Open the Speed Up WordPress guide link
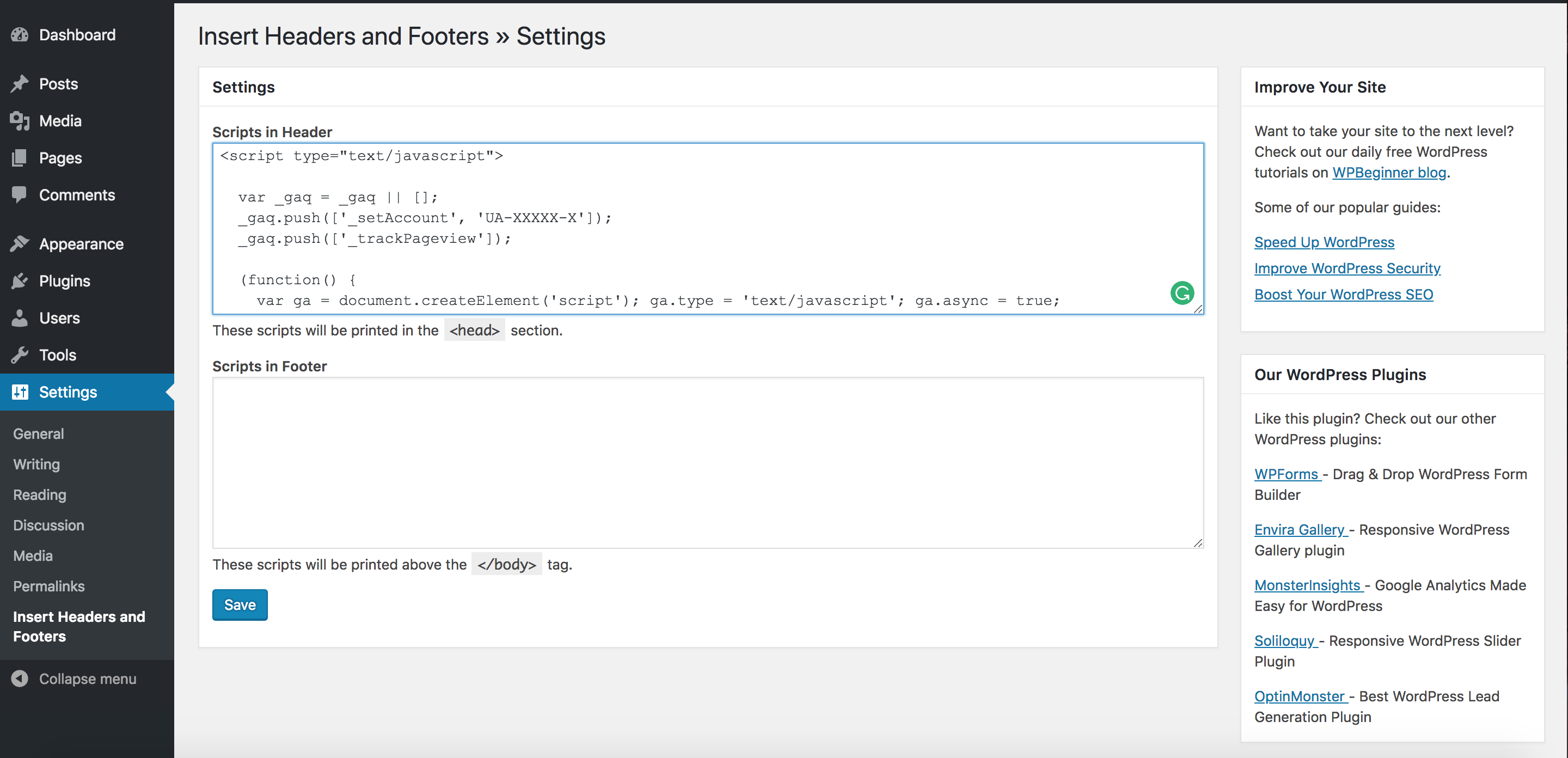1568x758 pixels. (x=1324, y=242)
